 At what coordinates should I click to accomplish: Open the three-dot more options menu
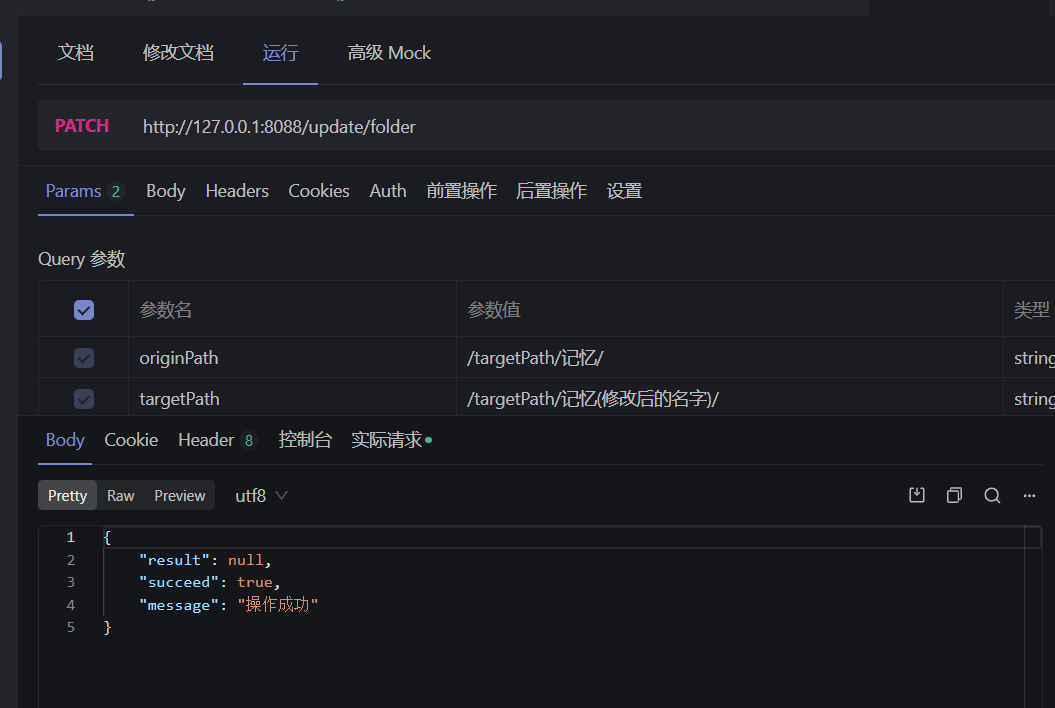coord(1029,495)
